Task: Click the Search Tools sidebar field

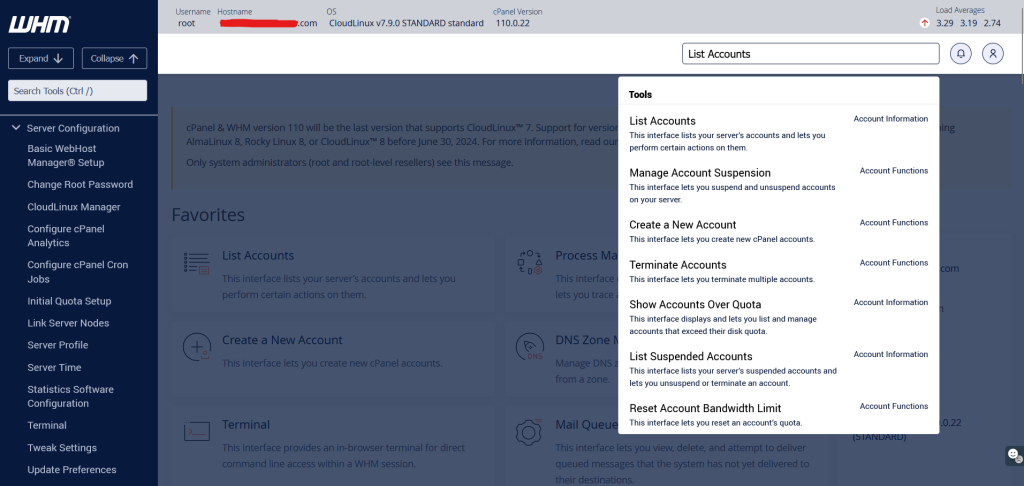Action: point(78,91)
